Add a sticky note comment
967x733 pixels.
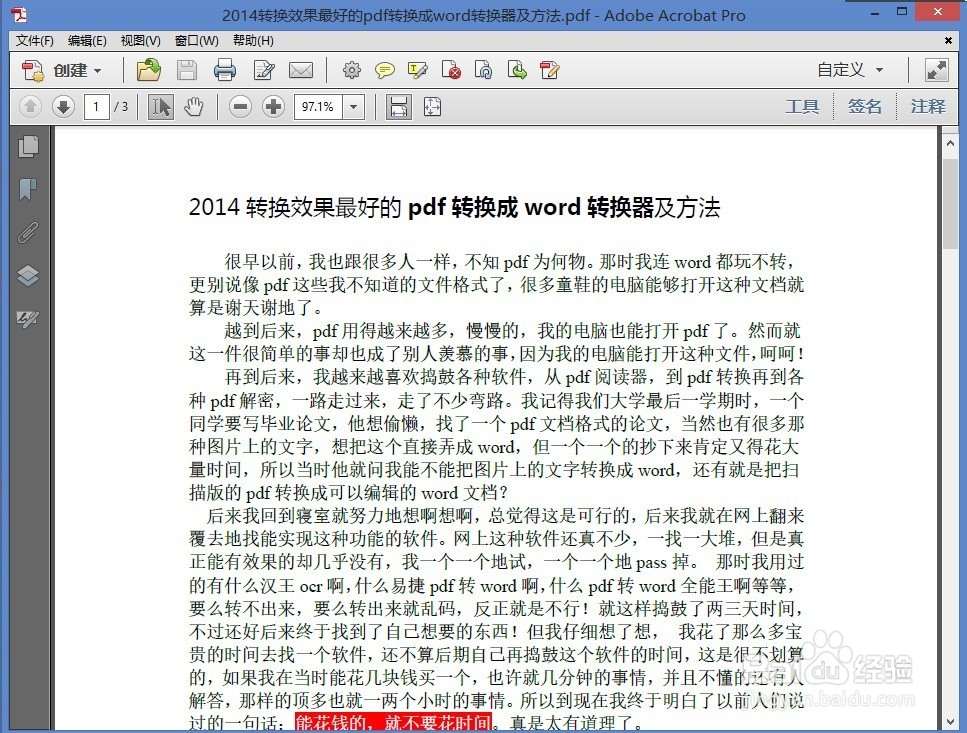(385, 70)
